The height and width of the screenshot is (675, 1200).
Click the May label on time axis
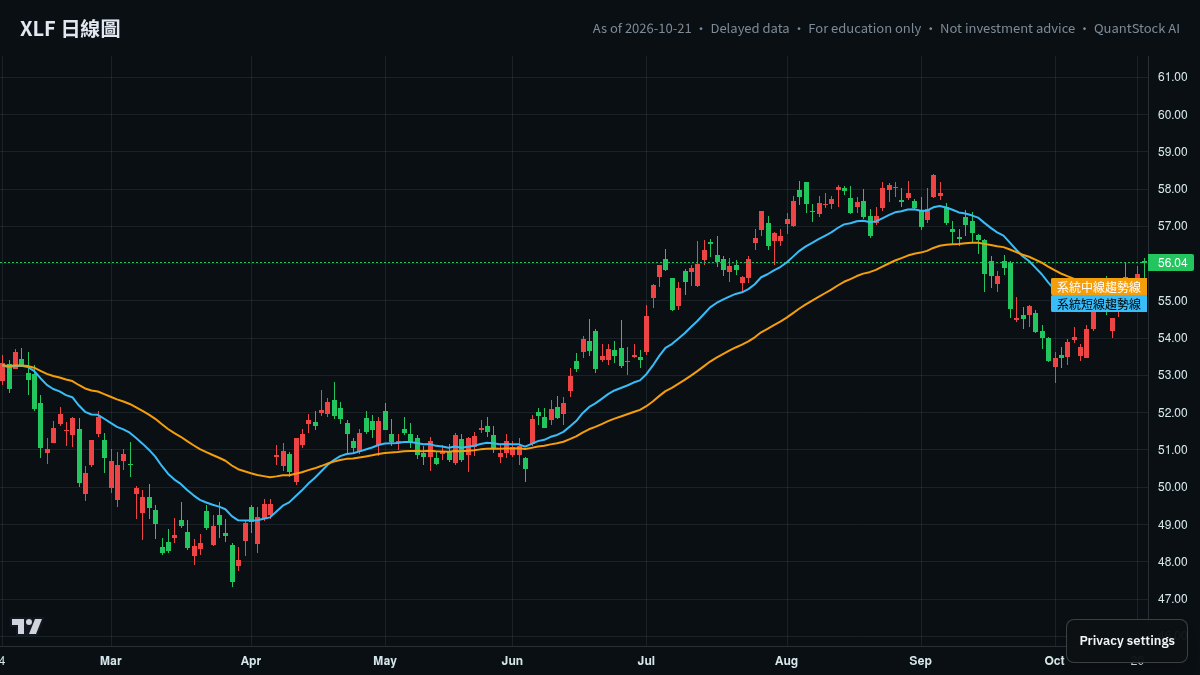[385, 661]
